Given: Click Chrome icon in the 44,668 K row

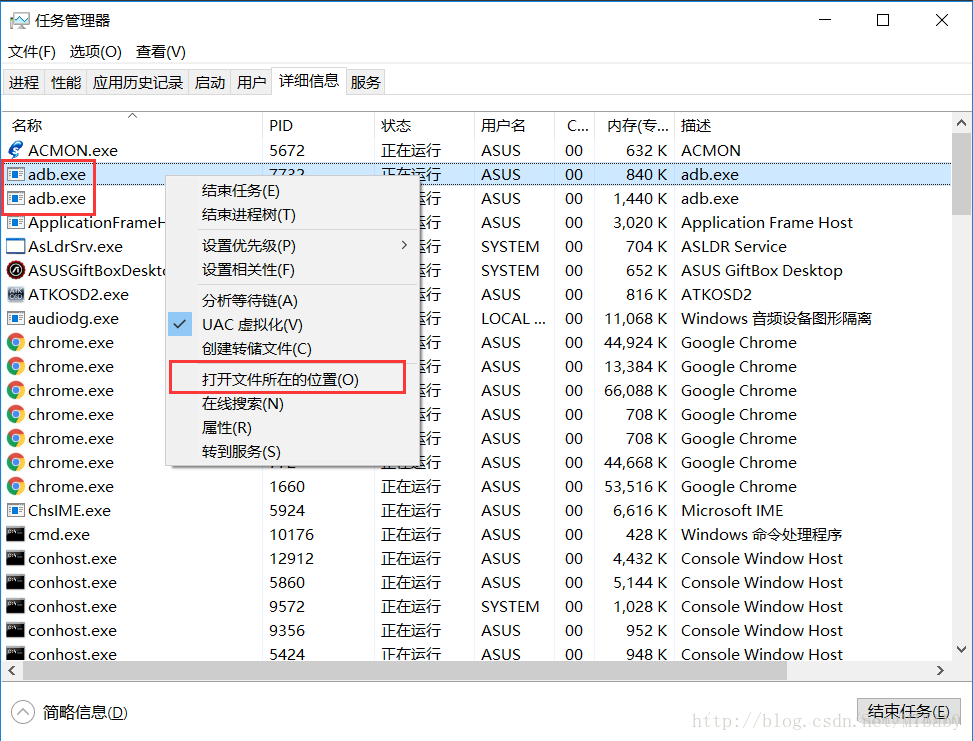Looking at the screenshot, I should coord(16,462).
